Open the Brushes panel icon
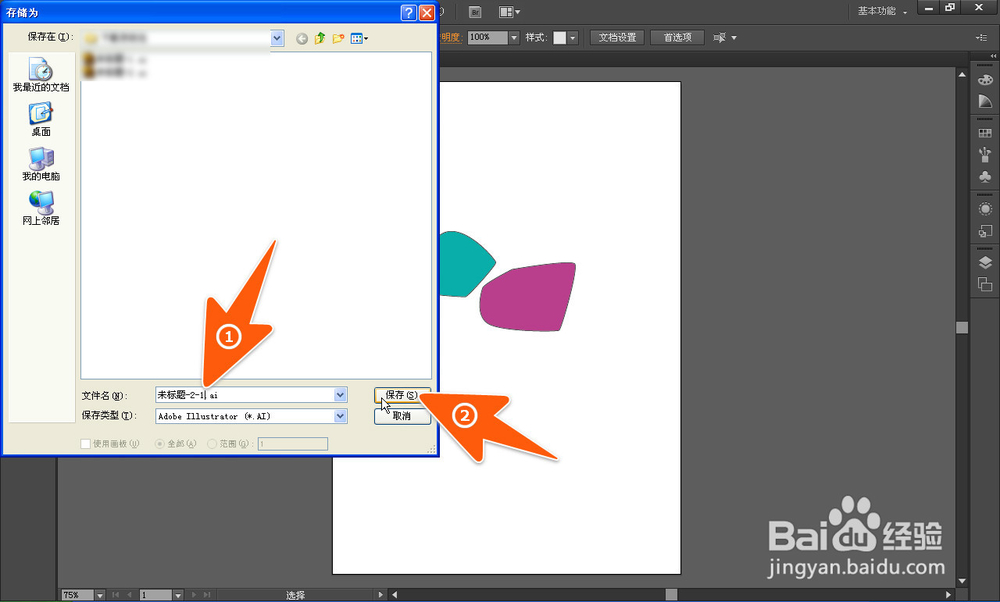The image size is (1000, 602). pos(985,155)
